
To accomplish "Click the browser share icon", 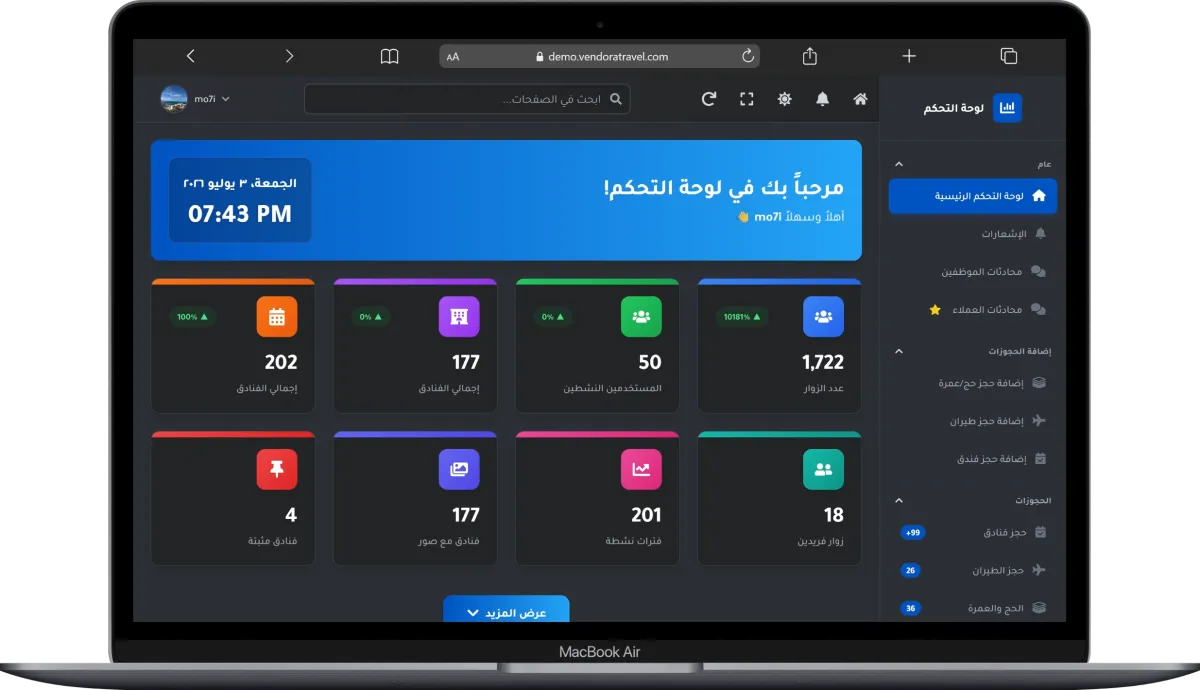I will [x=810, y=56].
